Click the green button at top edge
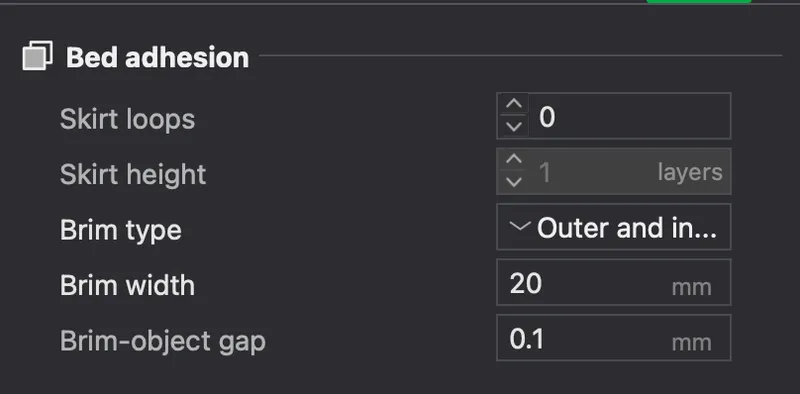Viewport: 800px width, 394px height. click(x=699, y=2)
